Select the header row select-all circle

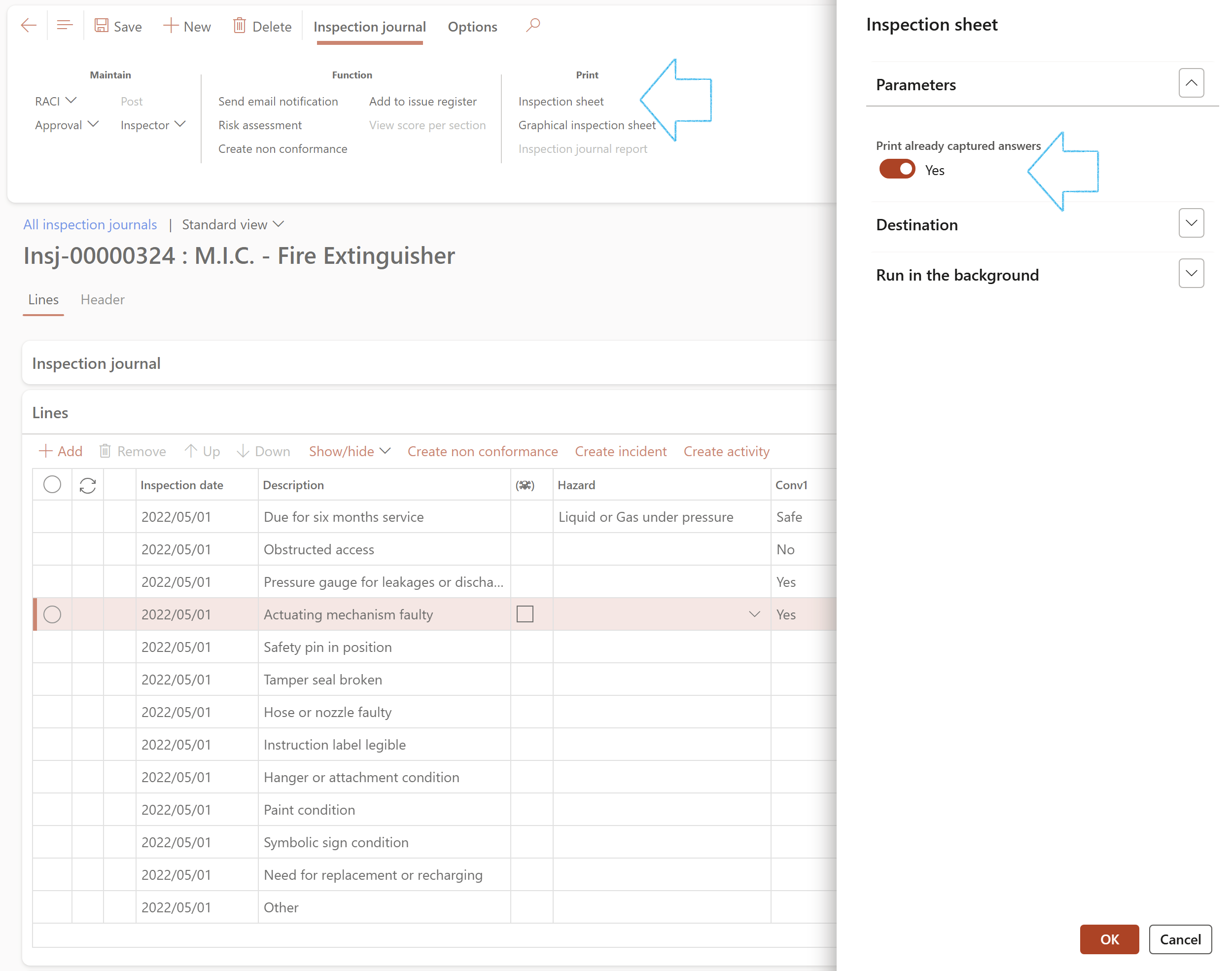pos(52,485)
